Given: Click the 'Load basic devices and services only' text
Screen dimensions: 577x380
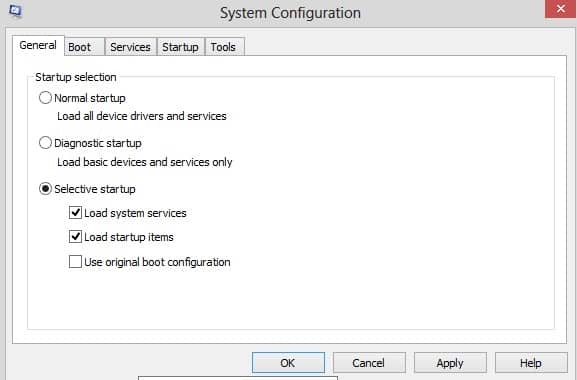Looking at the screenshot, I should point(145,162).
